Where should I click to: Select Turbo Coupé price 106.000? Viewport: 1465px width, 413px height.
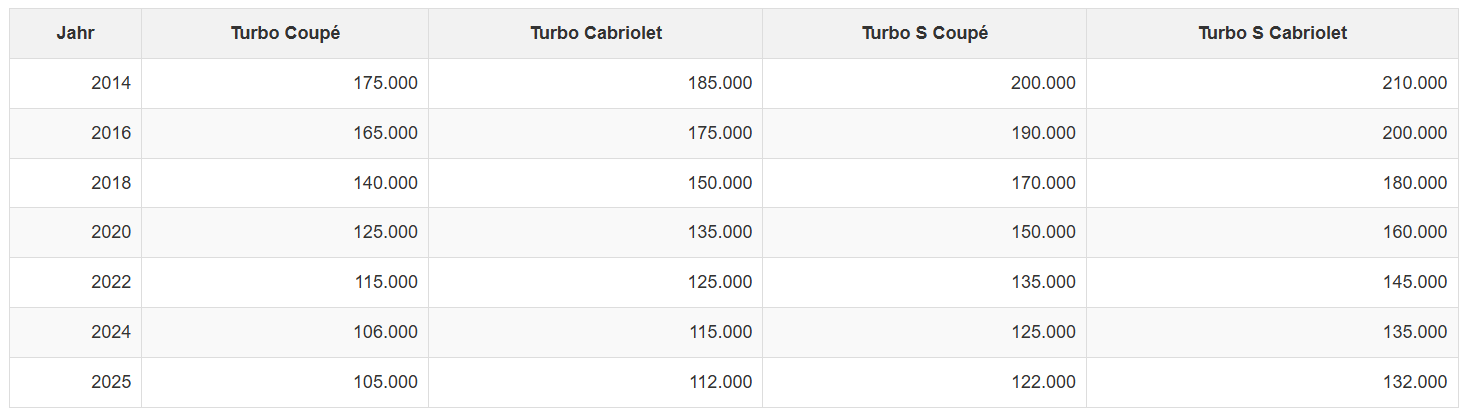(386, 332)
